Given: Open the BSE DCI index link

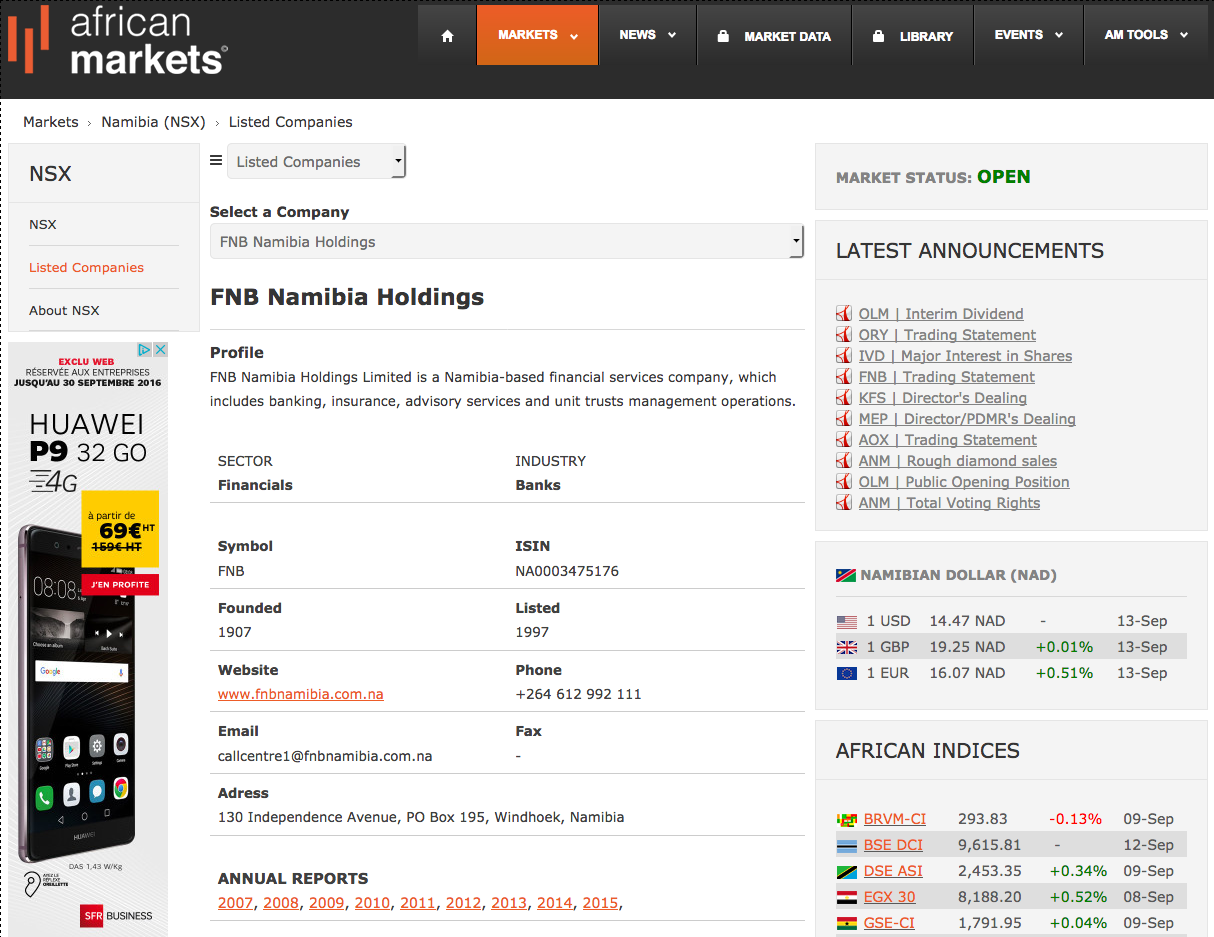Looking at the screenshot, I should 893,845.
